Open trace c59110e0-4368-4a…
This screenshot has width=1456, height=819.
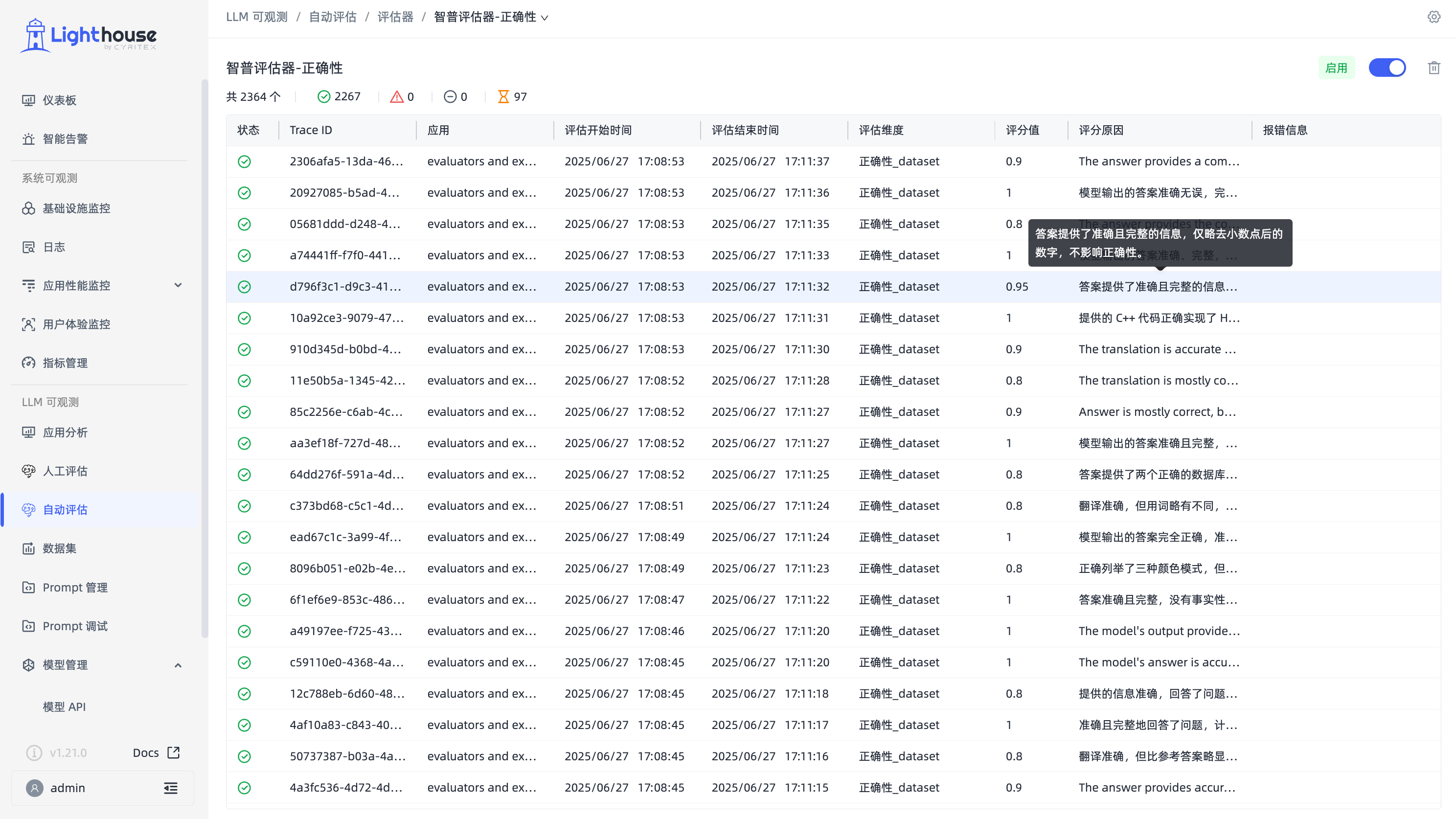pyautogui.click(x=346, y=662)
